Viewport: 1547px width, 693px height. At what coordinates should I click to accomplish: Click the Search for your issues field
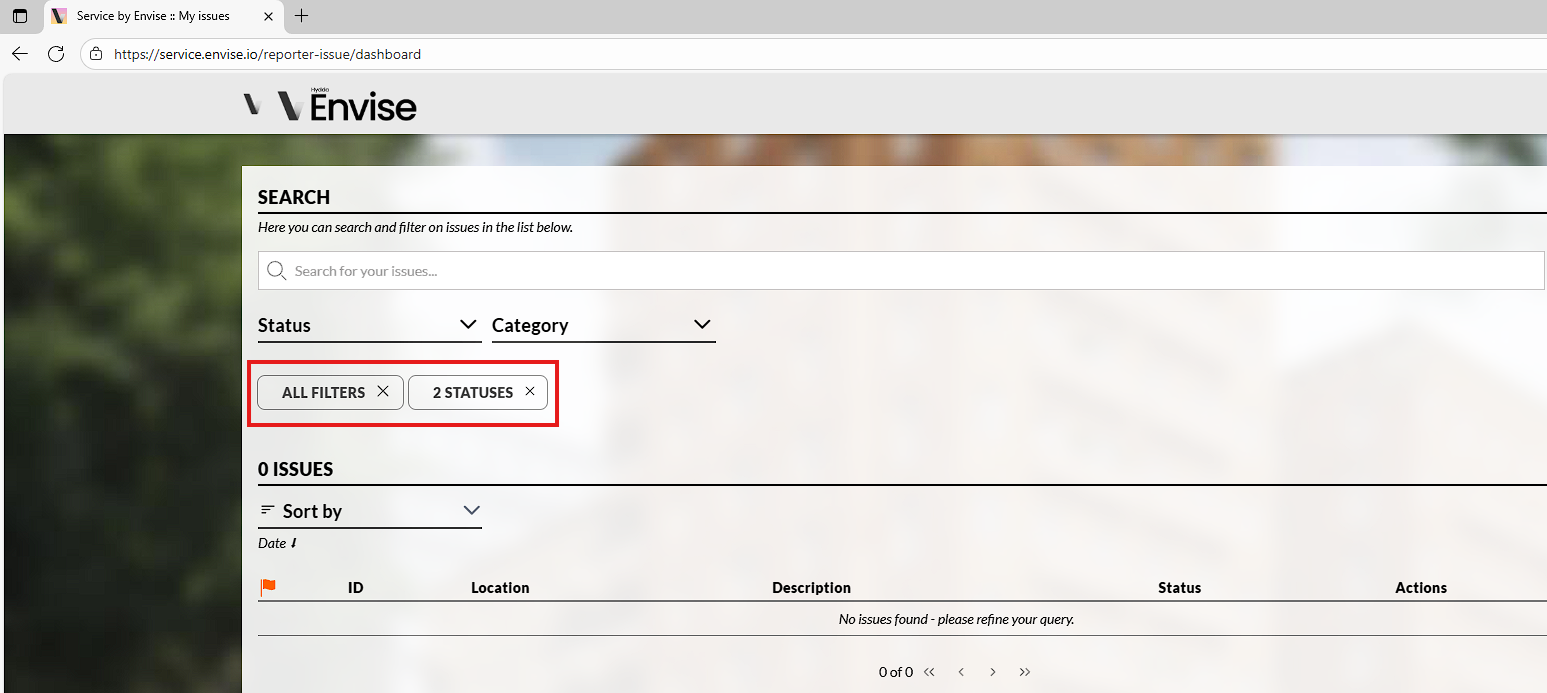[900, 271]
